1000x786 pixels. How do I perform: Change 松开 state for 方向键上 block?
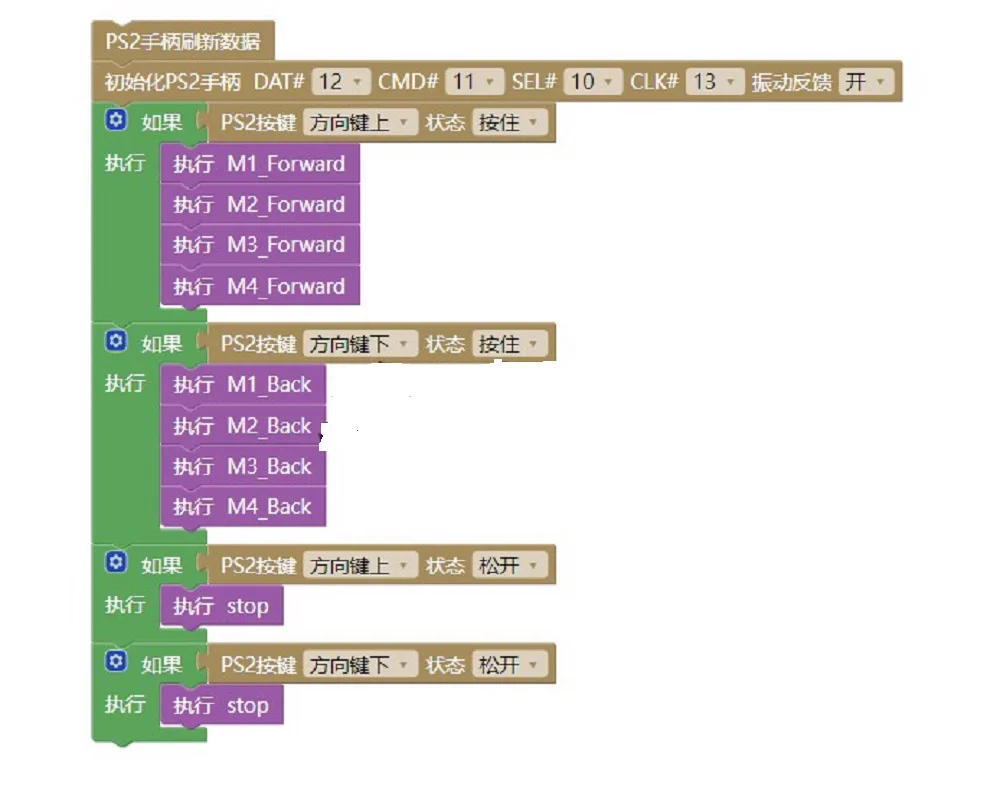pos(510,565)
